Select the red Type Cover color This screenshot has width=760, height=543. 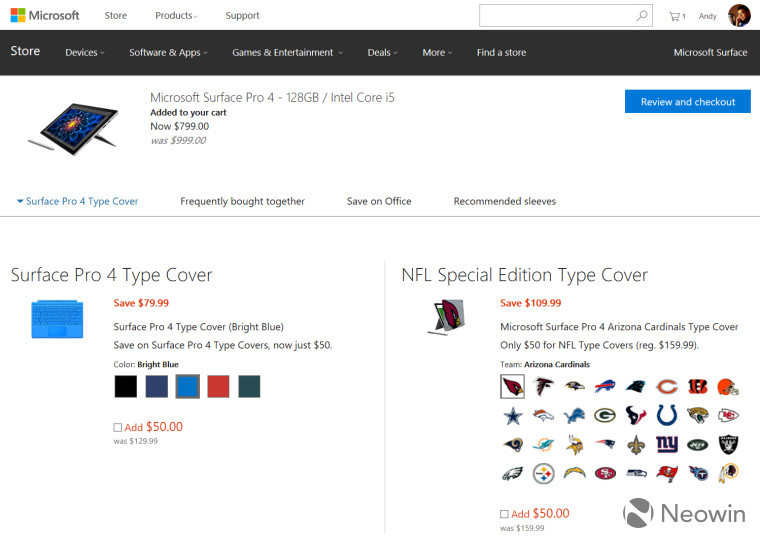point(218,386)
